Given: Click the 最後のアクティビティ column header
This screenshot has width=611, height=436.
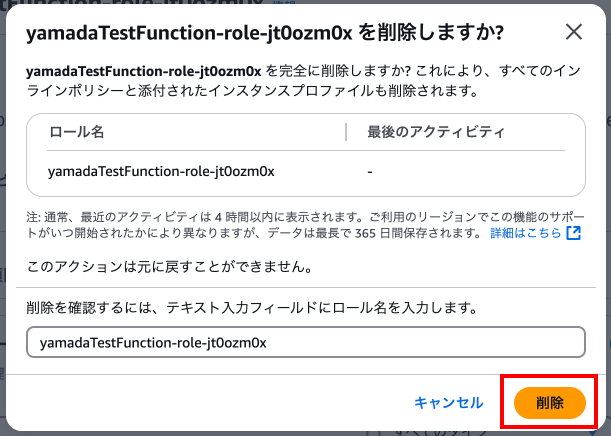Looking at the screenshot, I should (435, 131).
